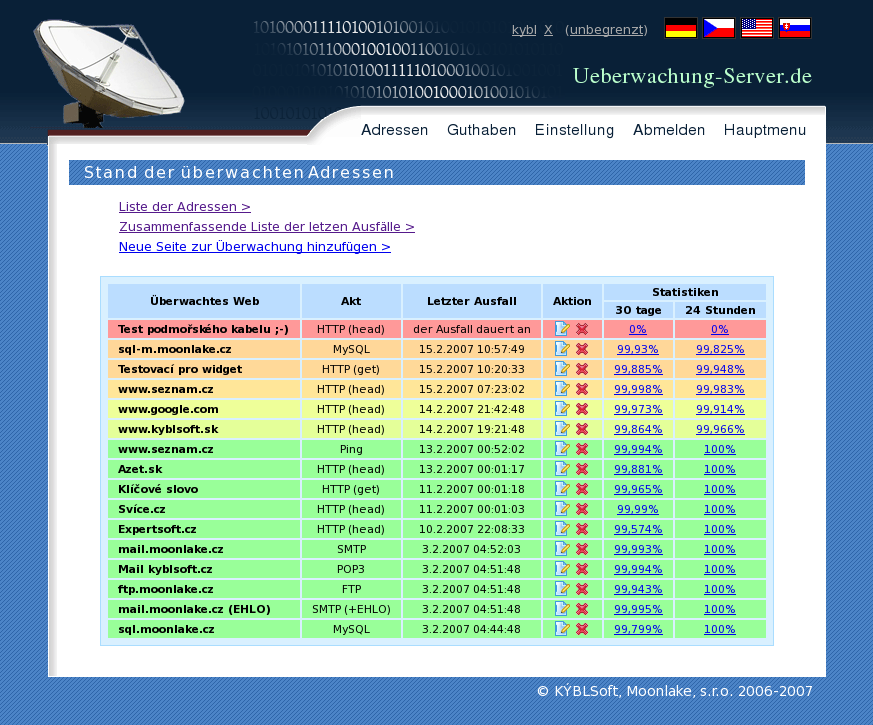Switch language via the US flag
Screen dimensions: 873x725
(x=757, y=28)
